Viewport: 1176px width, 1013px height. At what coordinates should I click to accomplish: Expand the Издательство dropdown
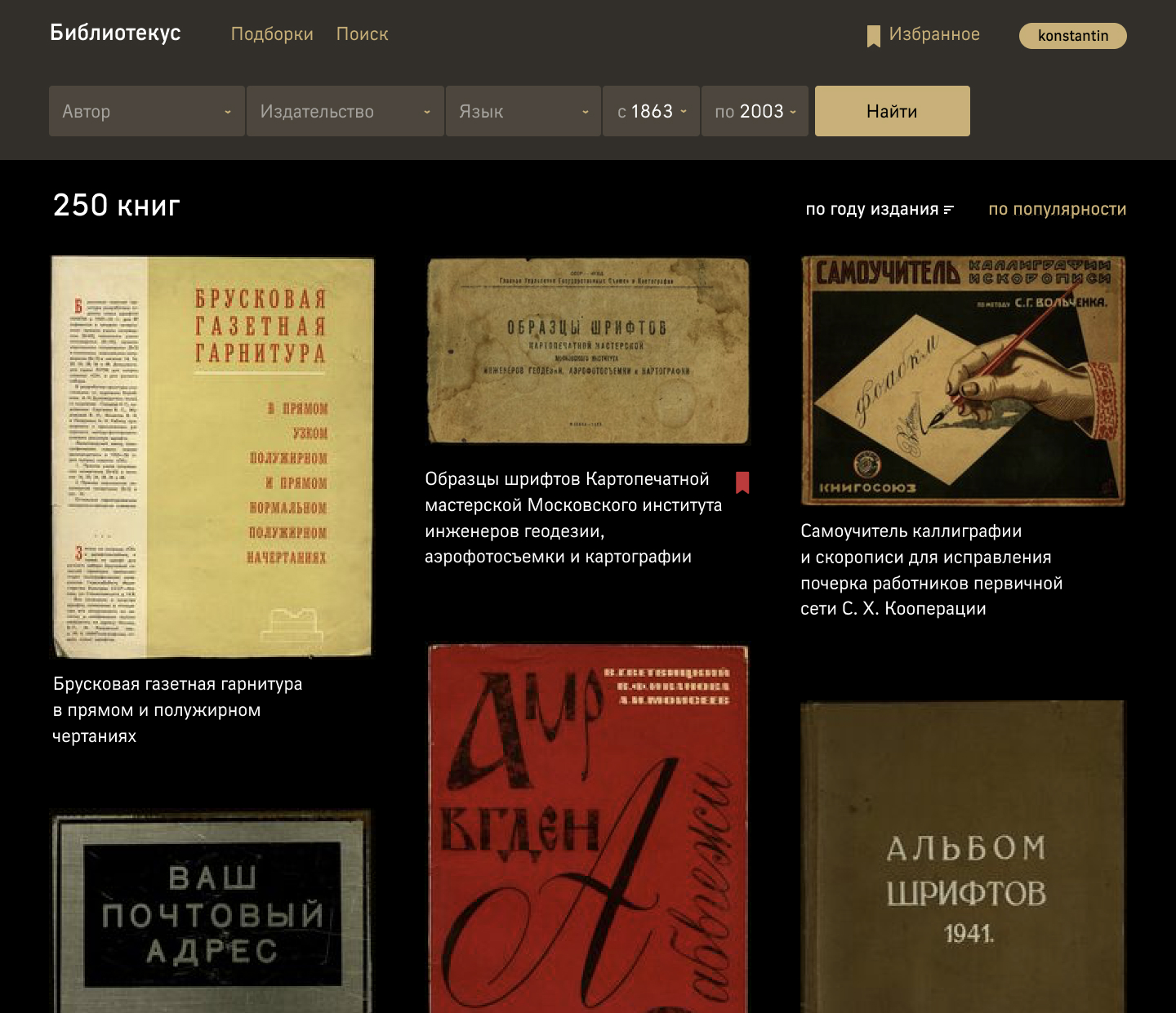[x=345, y=112]
